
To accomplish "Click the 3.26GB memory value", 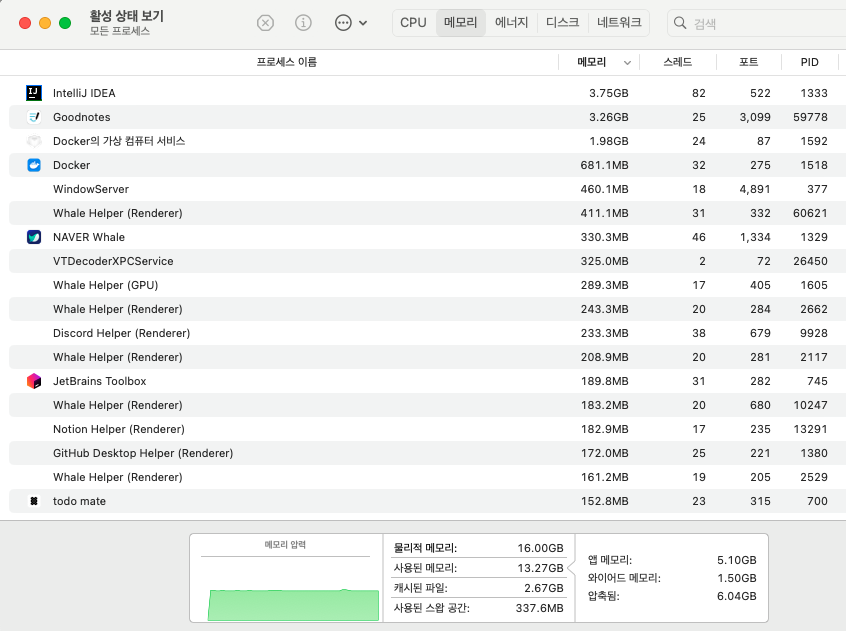I will click(x=609, y=117).
